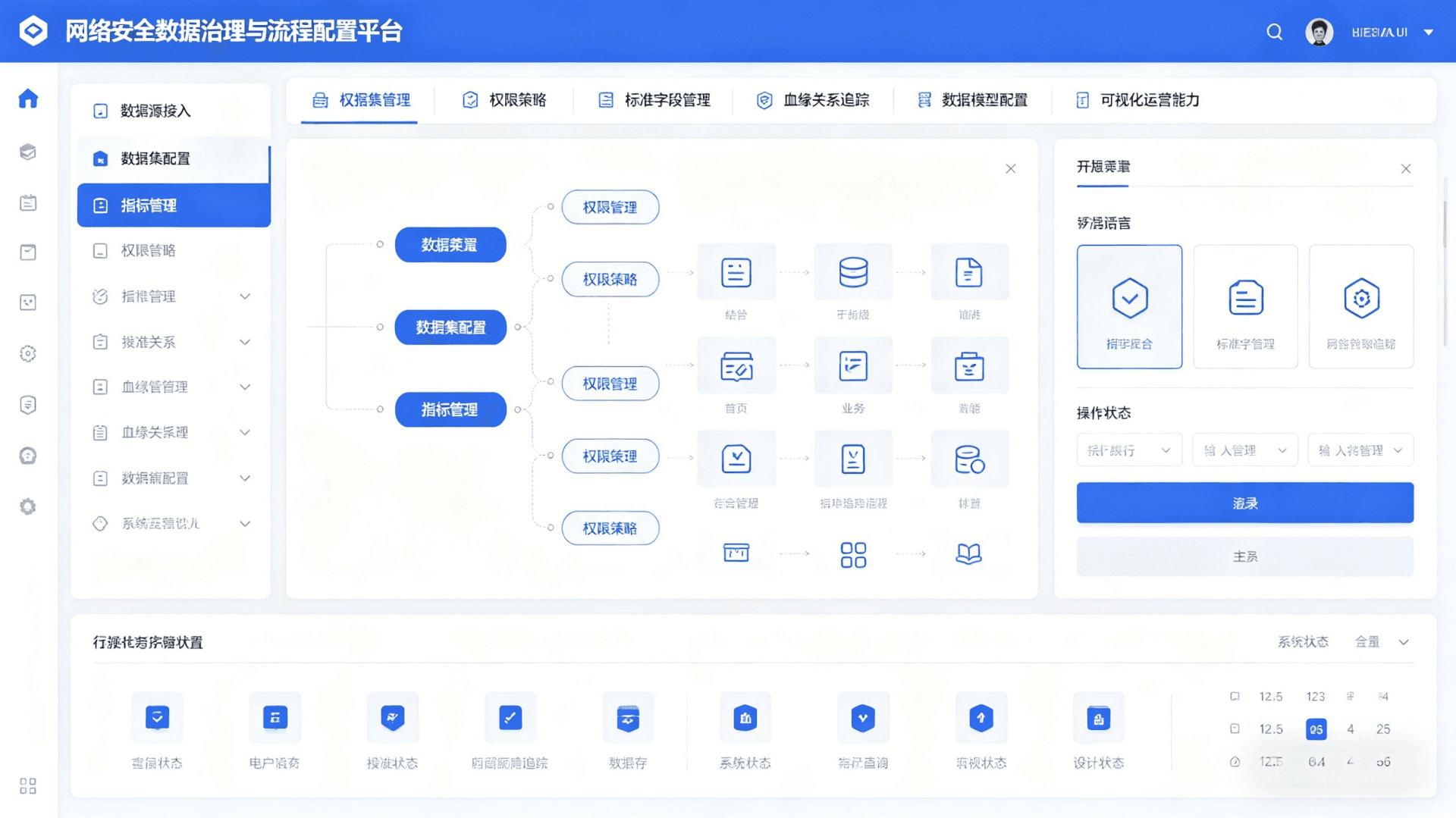Viewport: 1456px width, 818px height.
Task: Click the 查询状态 status icon
Action: pos(156,717)
